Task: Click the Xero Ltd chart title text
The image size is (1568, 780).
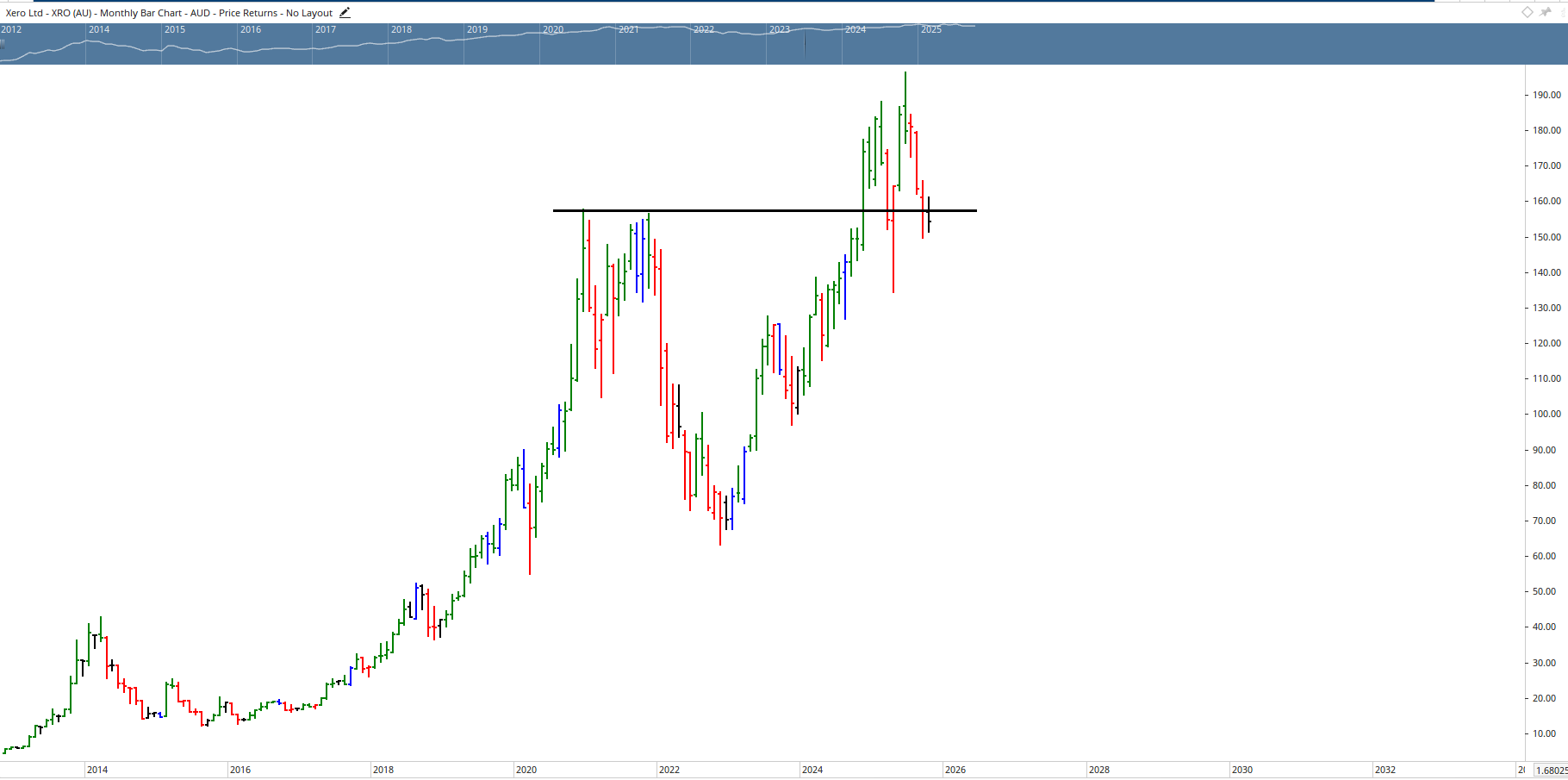Action: click(x=169, y=13)
